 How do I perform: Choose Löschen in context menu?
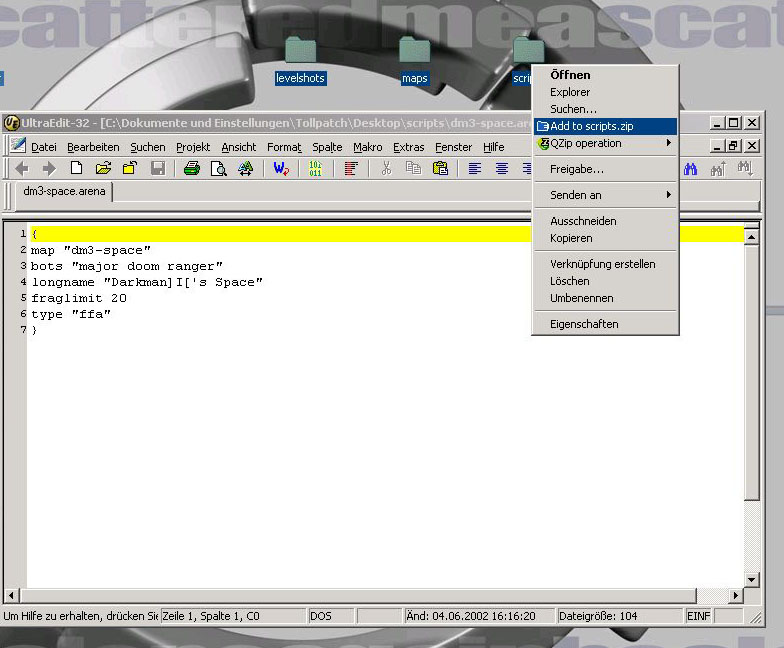pos(605,281)
